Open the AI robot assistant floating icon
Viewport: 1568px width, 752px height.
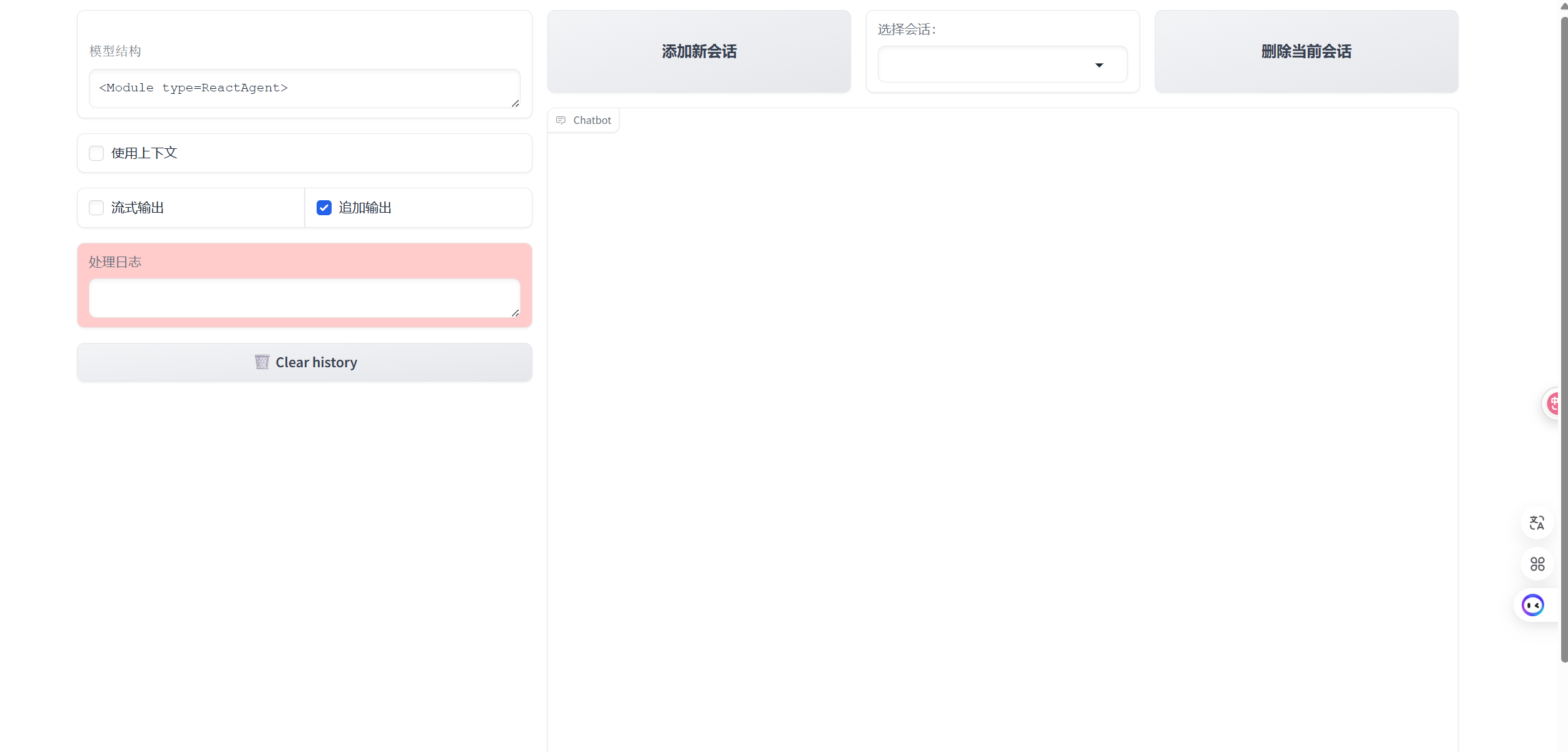click(1533, 604)
